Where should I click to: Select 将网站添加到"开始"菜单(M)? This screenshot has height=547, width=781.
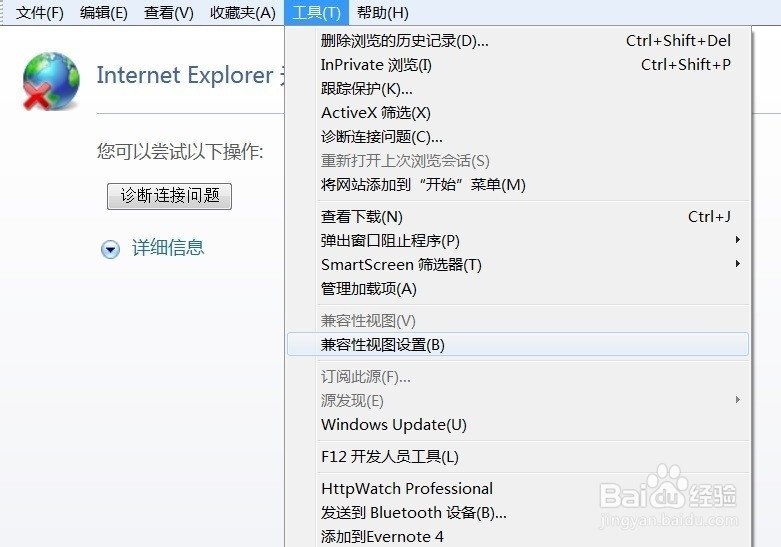(518, 185)
